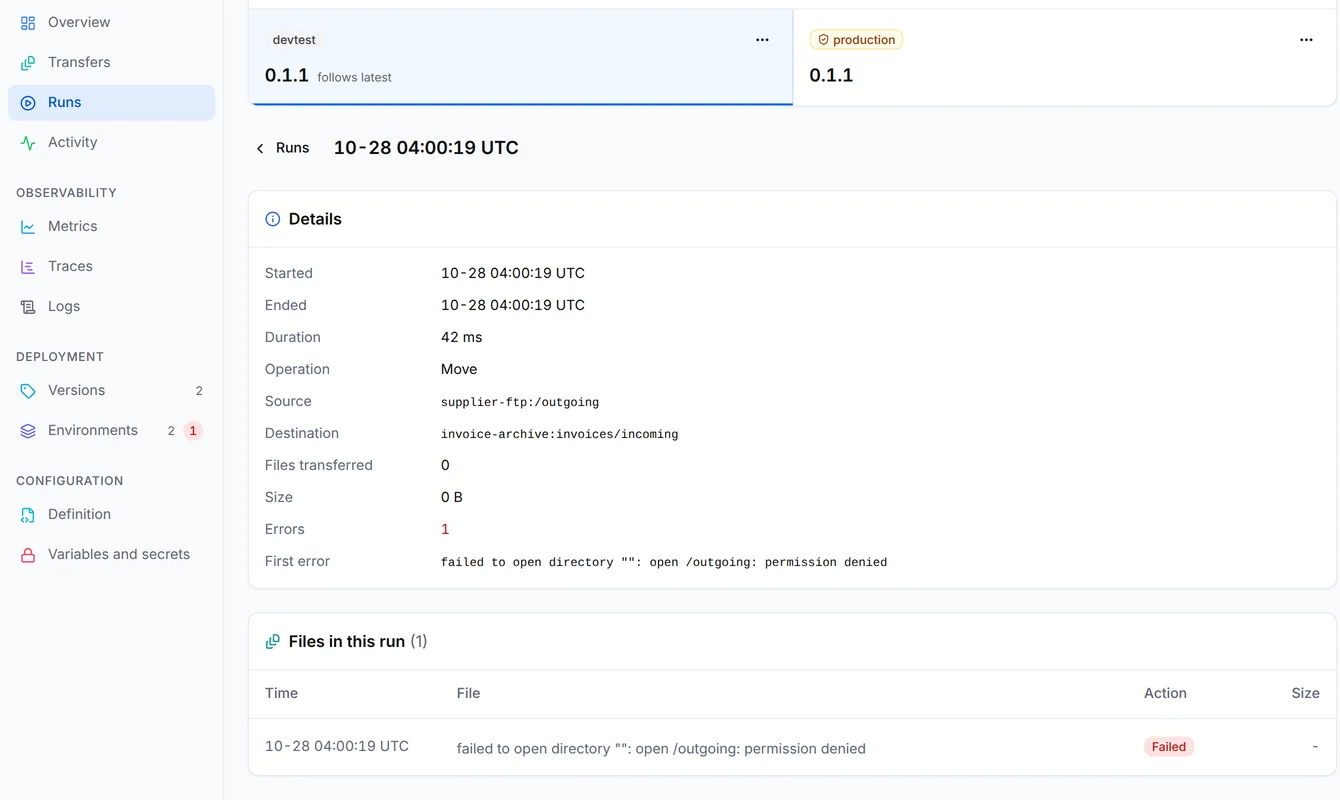Open devtest environment options menu
The width and height of the screenshot is (1340, 800).
pos(762,40)
